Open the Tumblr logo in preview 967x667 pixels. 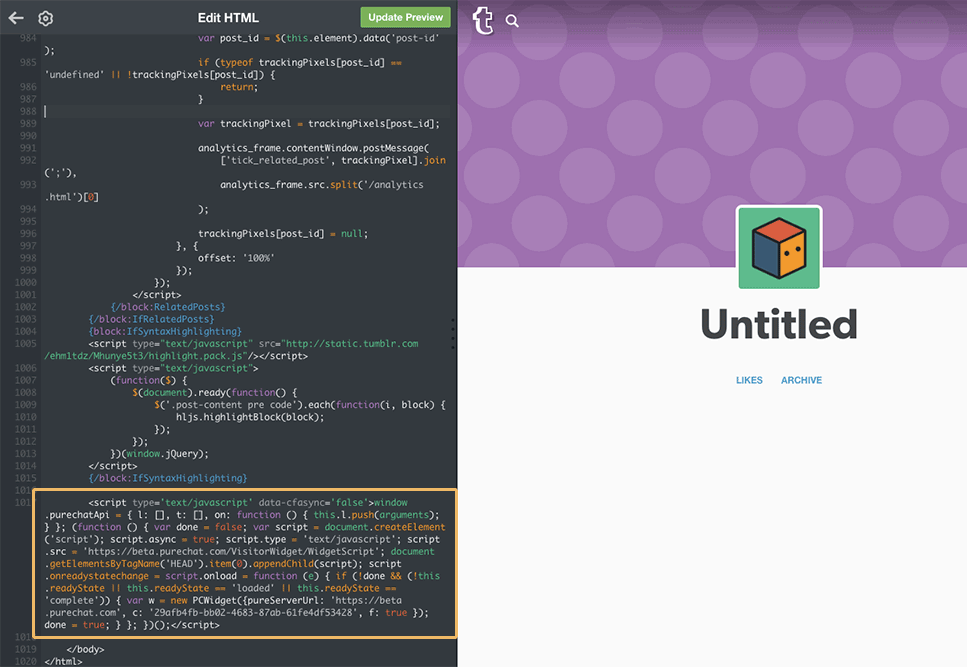[483, 20]
